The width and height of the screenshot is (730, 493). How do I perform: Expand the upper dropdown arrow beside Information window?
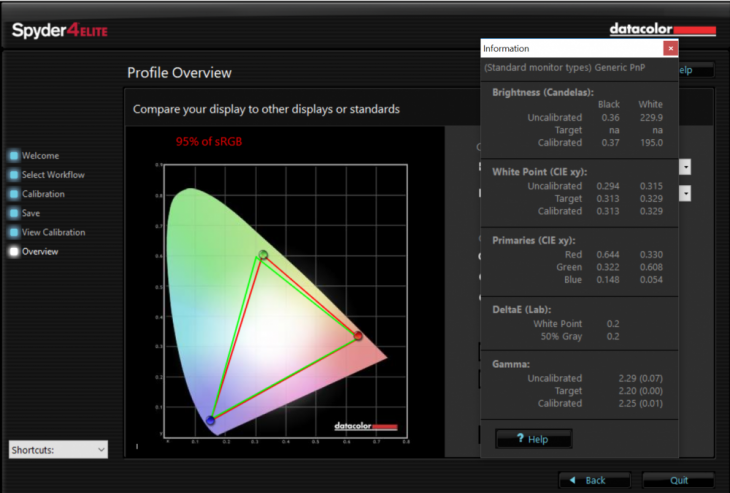click(x=685, y=167)
